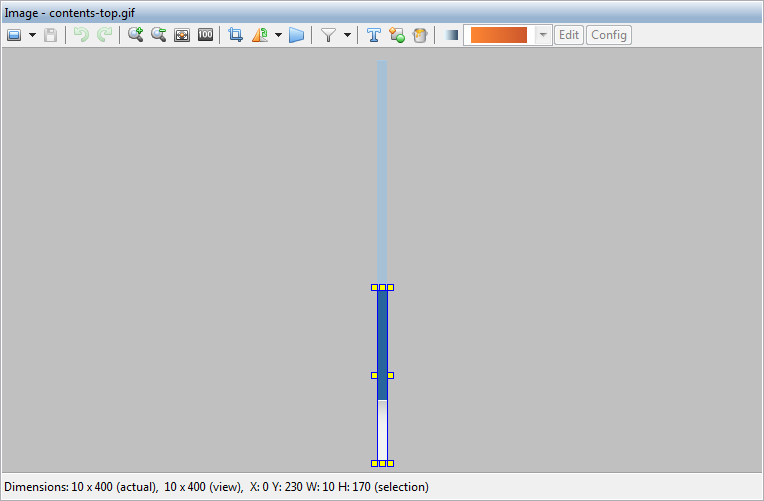Click '10 x 400 (view)' status text

coord(204,487)
